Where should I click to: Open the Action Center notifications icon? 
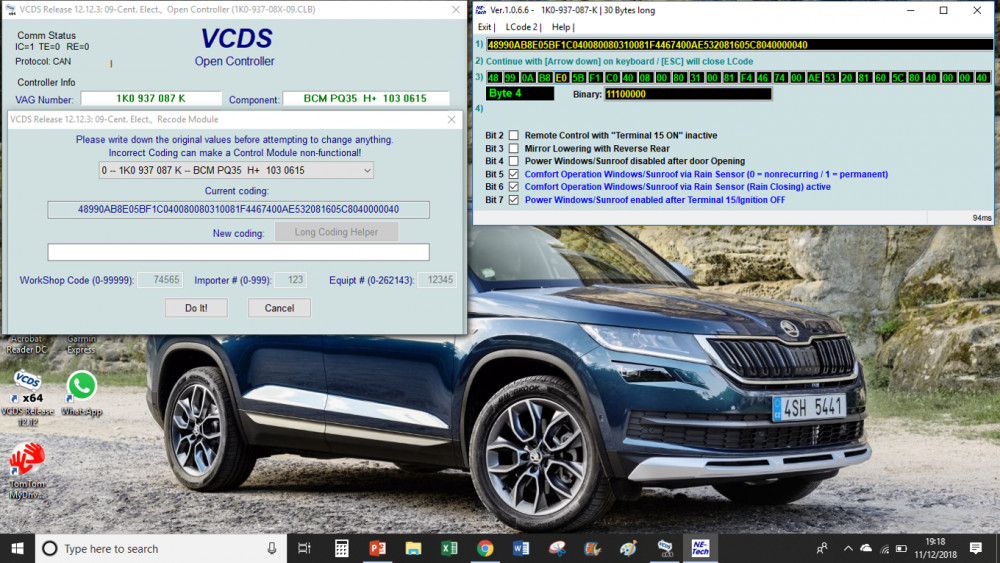point(976,548)
